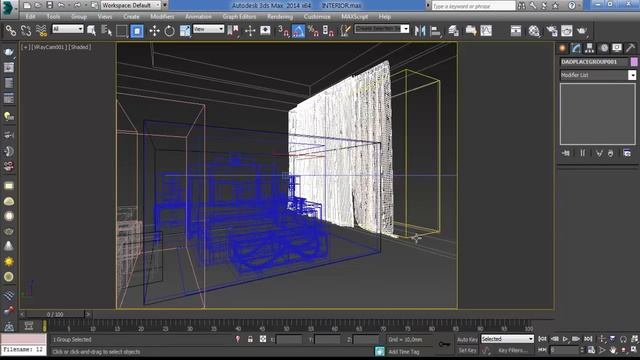Viewport: 640px width, 360px height.
Task: Toggle the Selection Lock padlock
Action: 250,339
